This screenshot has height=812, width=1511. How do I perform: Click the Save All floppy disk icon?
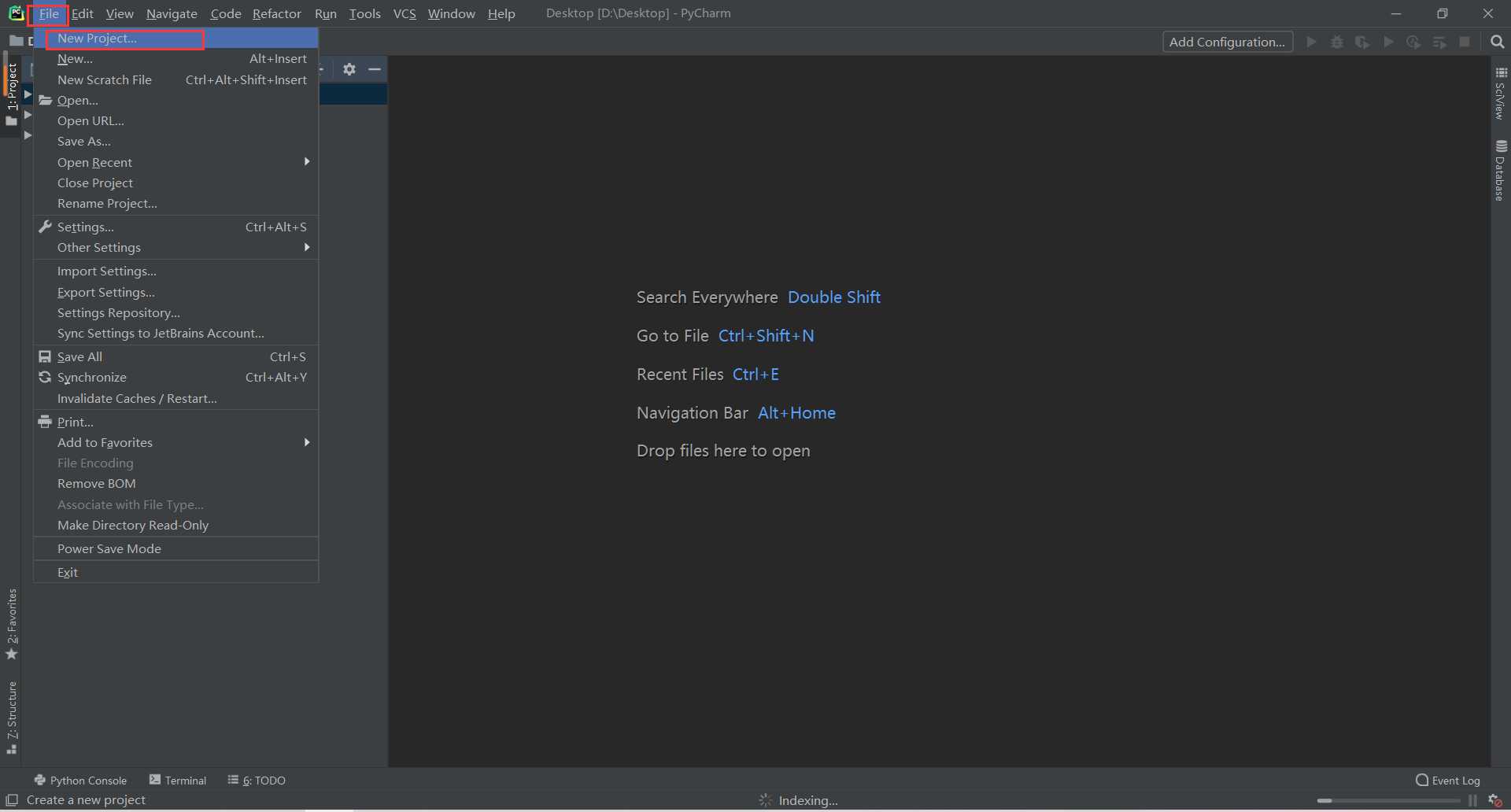pos(46,356)
